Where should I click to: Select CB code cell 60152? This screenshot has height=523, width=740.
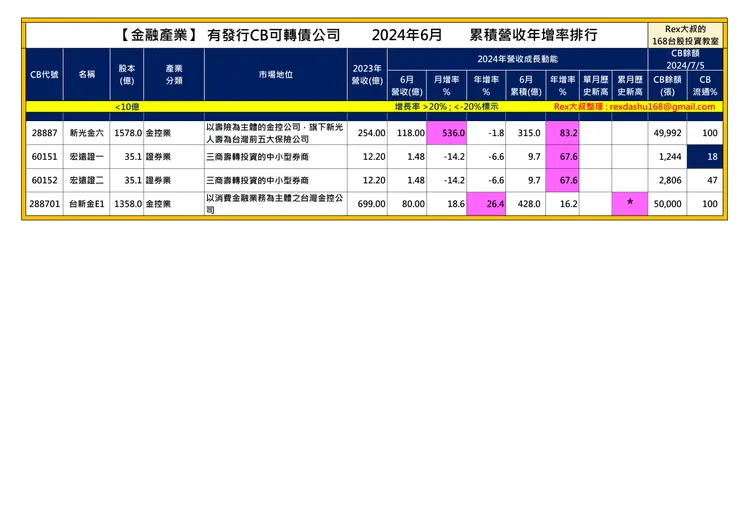(44, 180)
